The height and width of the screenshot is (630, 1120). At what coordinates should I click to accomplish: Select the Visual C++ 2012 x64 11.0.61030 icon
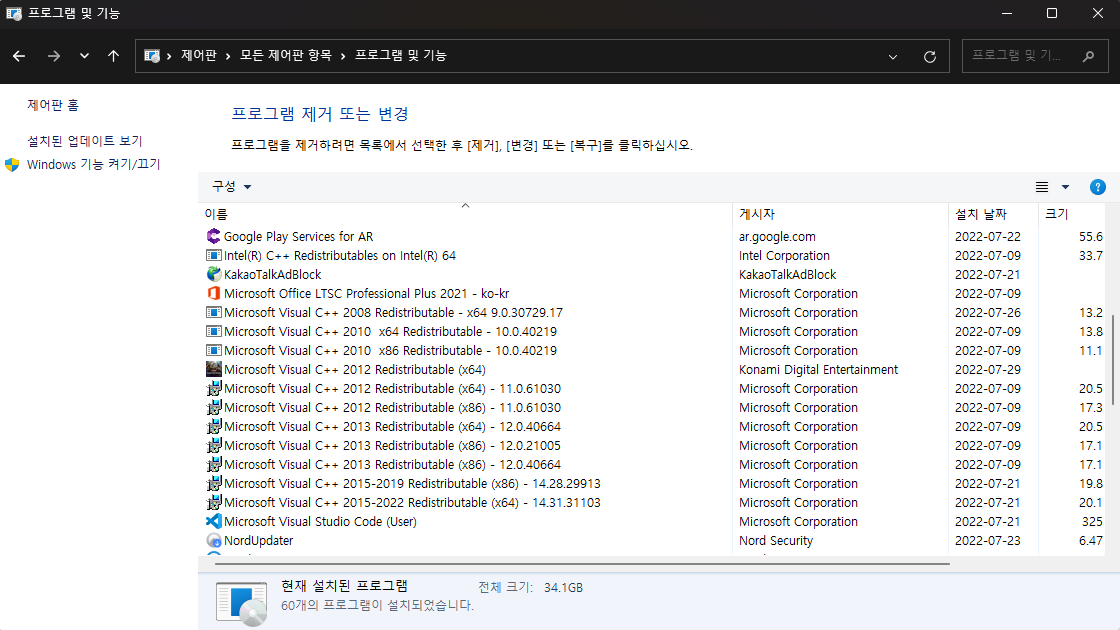[214, 389]
